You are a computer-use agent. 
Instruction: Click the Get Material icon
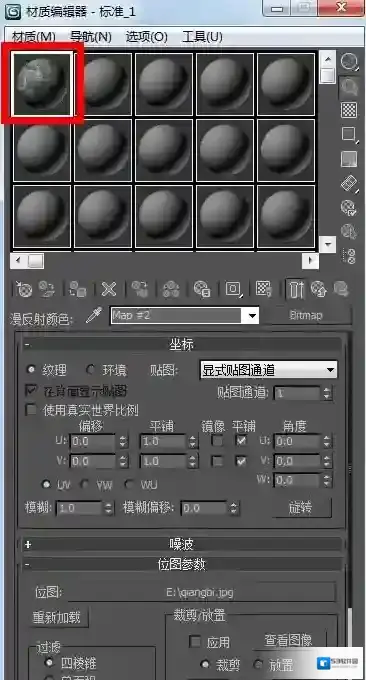coord(23,289)
